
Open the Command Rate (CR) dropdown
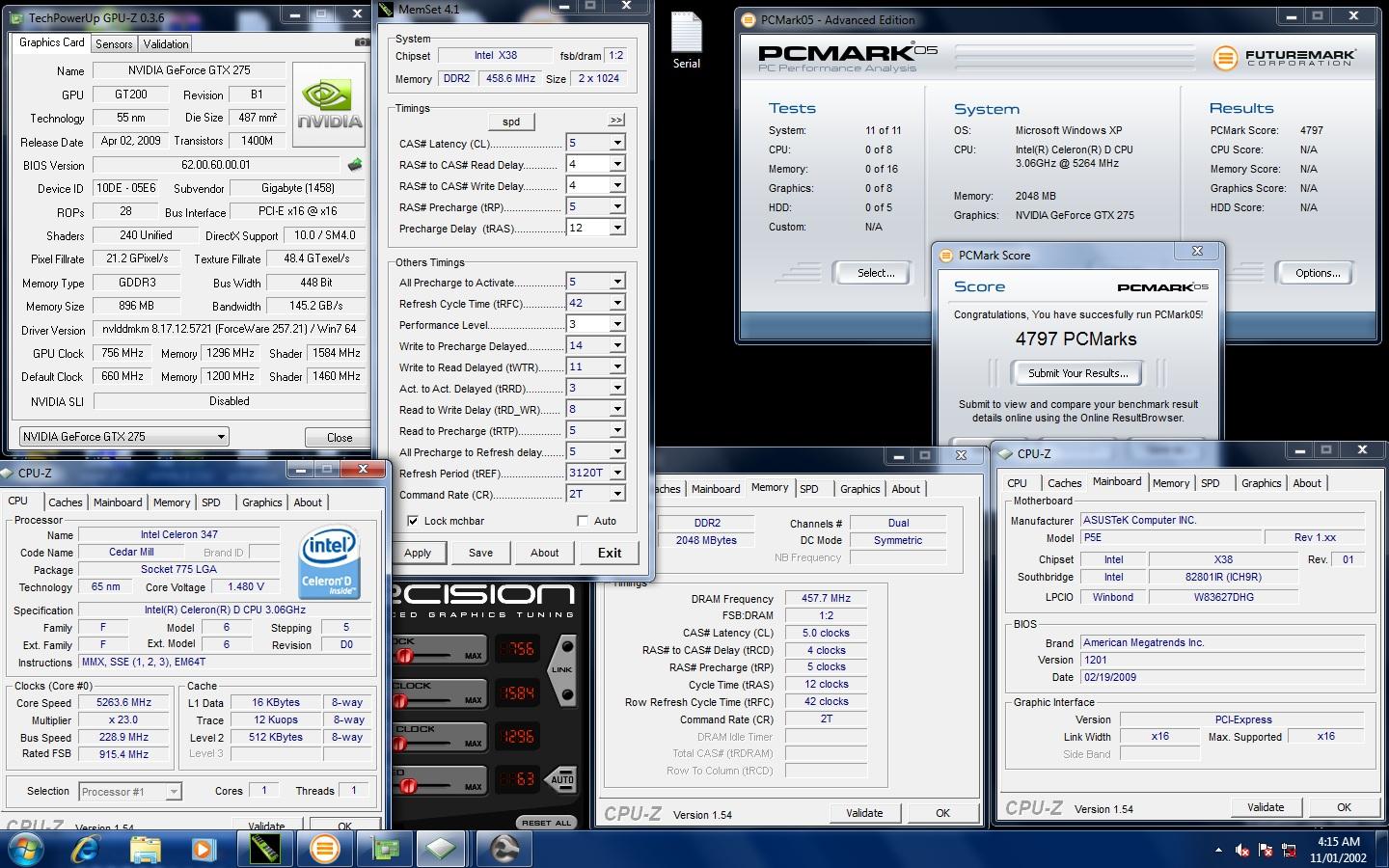click(617, 494)
